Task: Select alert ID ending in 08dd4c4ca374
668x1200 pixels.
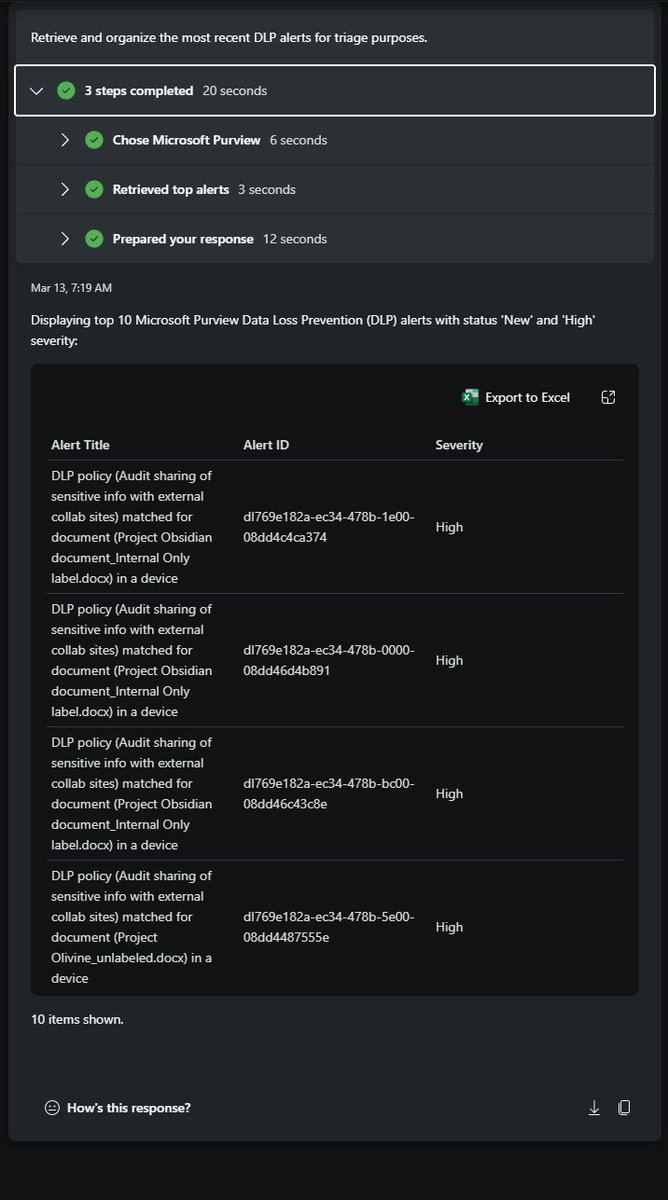Action: tap(329, 527)
